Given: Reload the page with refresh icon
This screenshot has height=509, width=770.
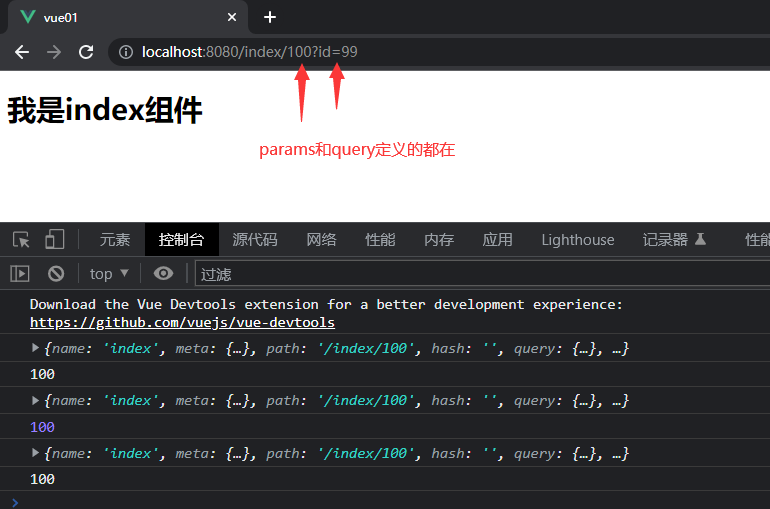Looking at the screenshot, I should click(x=86, y=52).
